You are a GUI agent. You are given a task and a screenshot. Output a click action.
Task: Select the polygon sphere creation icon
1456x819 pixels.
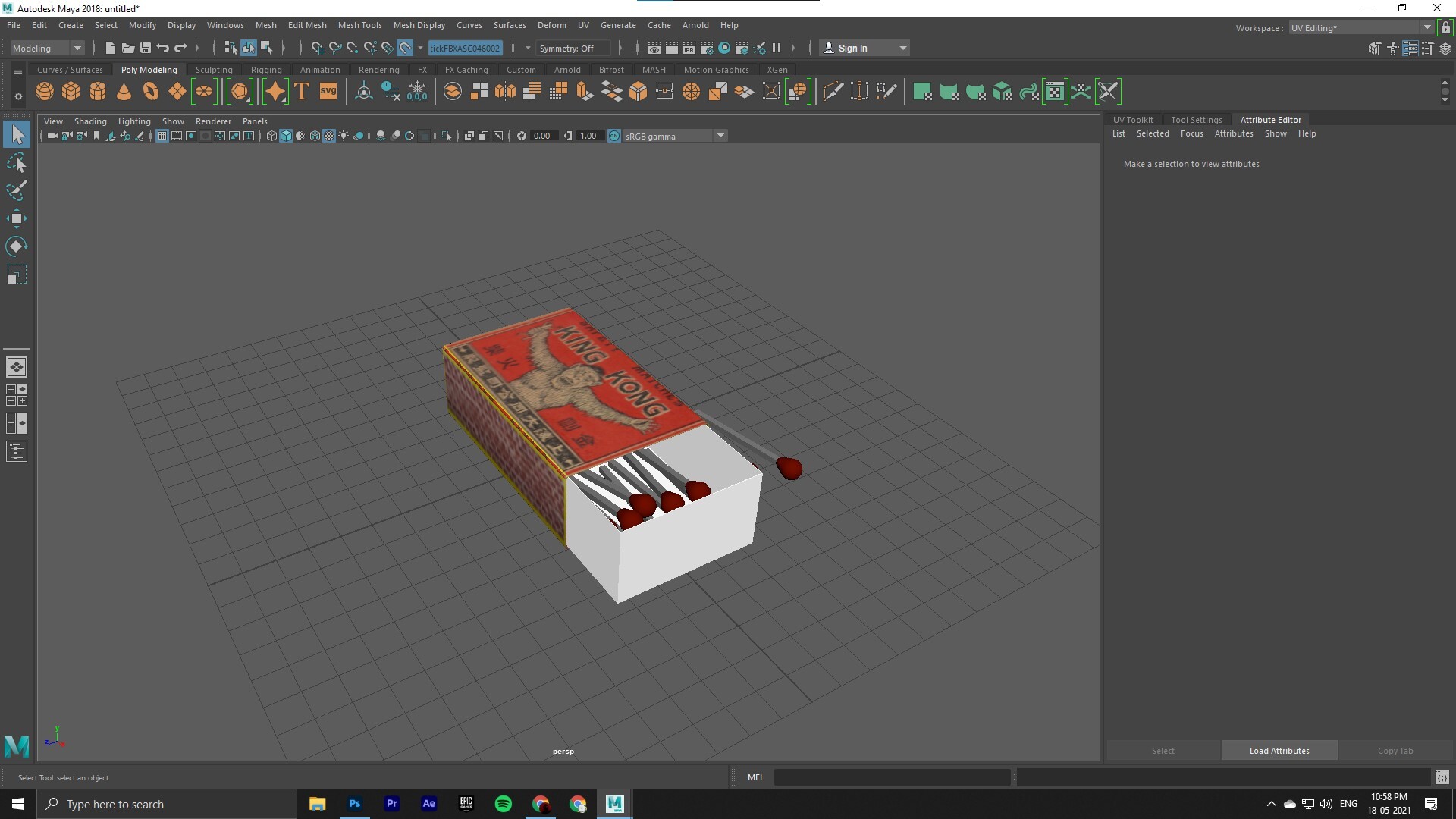click(44, 91)
